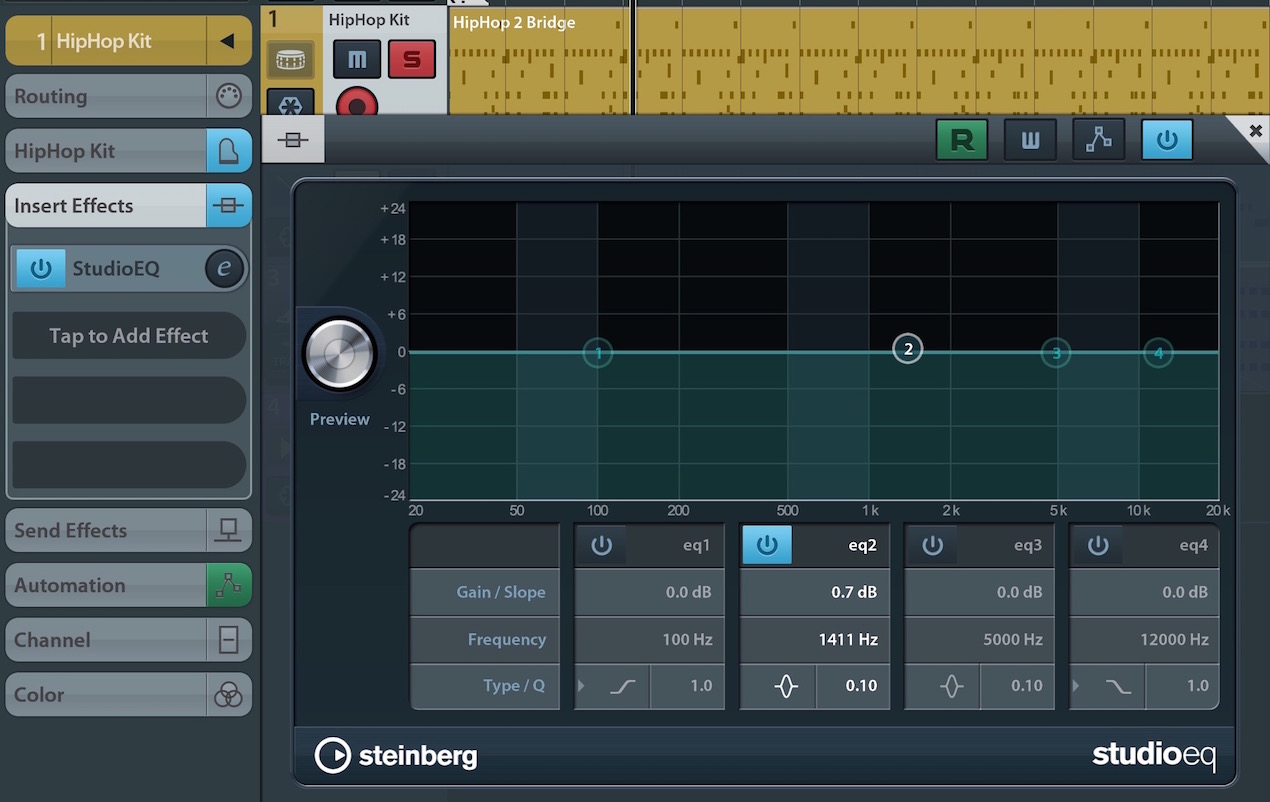
Task: Open the HipHop Kit instrument section
Action: click(107, 151)
